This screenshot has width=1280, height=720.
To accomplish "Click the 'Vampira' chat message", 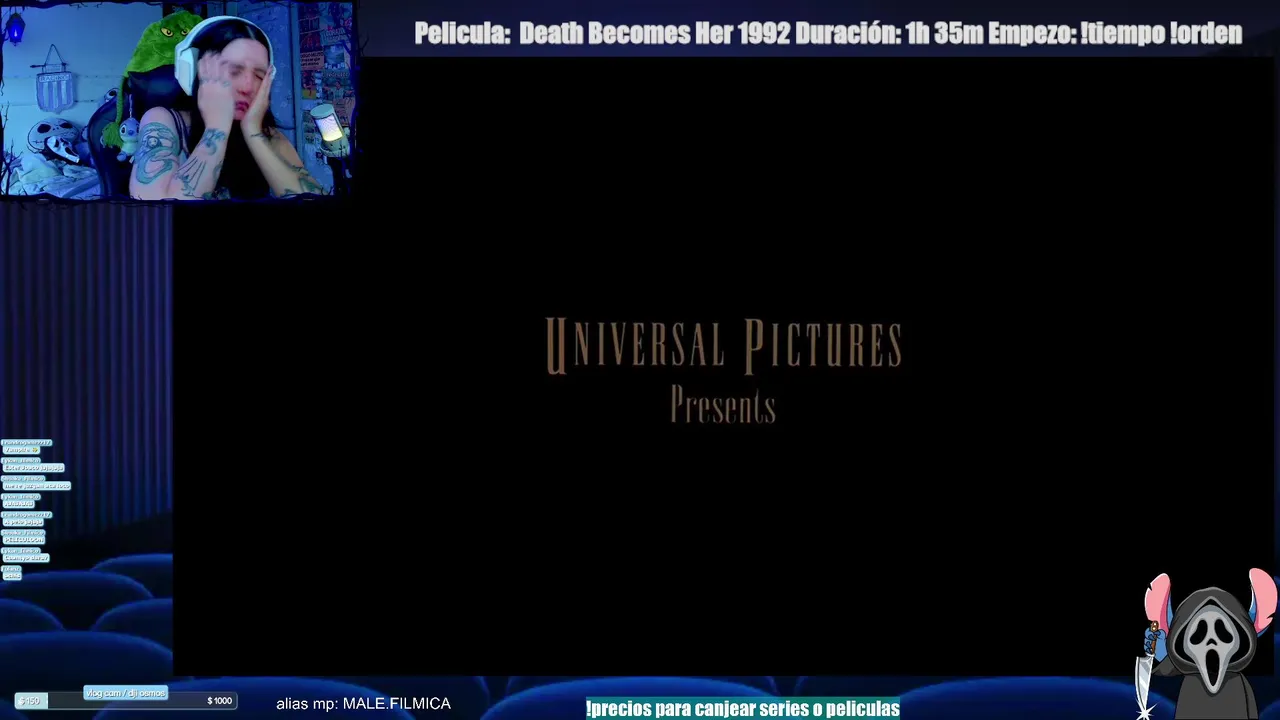I will pos(21,450).
